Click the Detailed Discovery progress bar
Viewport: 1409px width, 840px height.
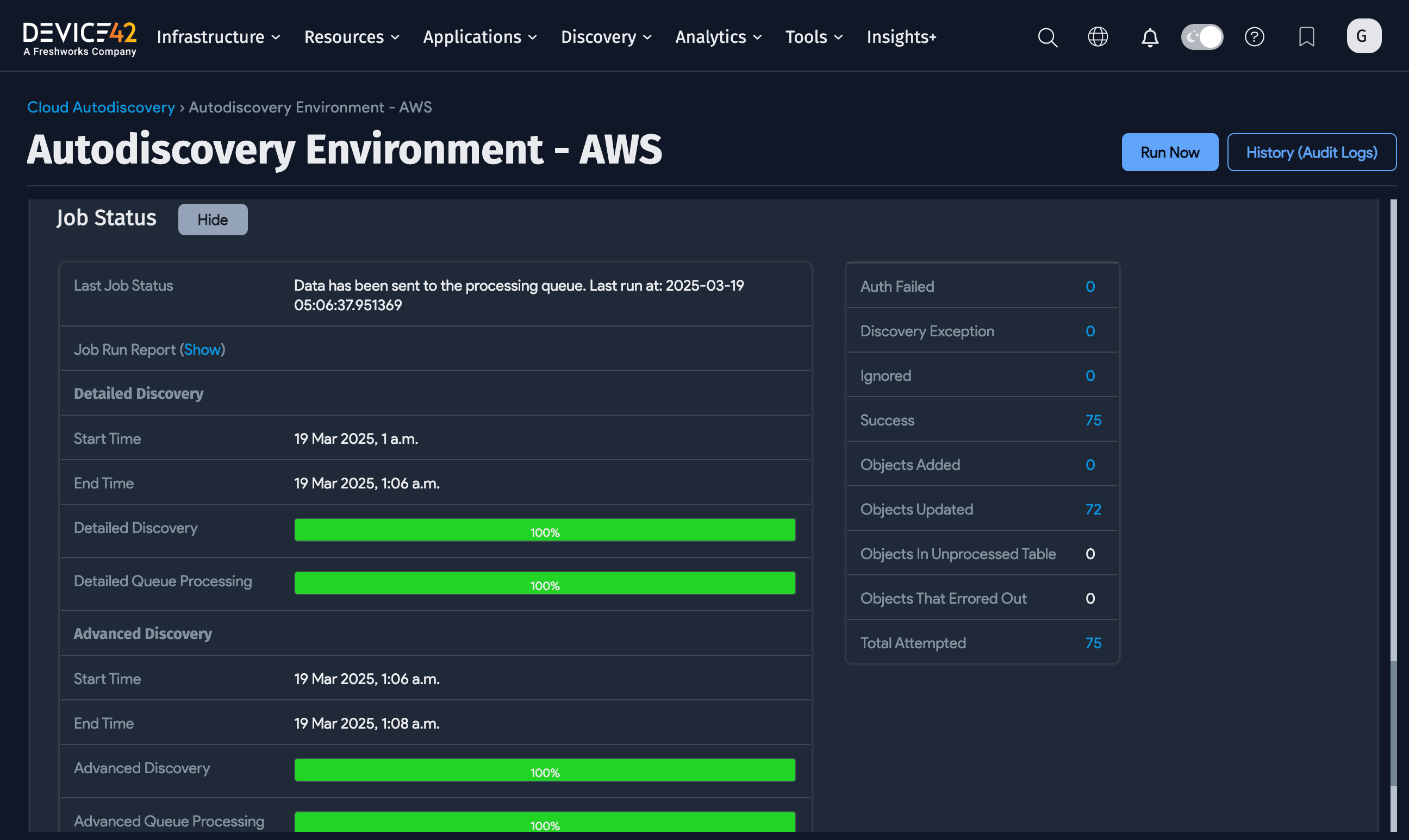point(545,530)
